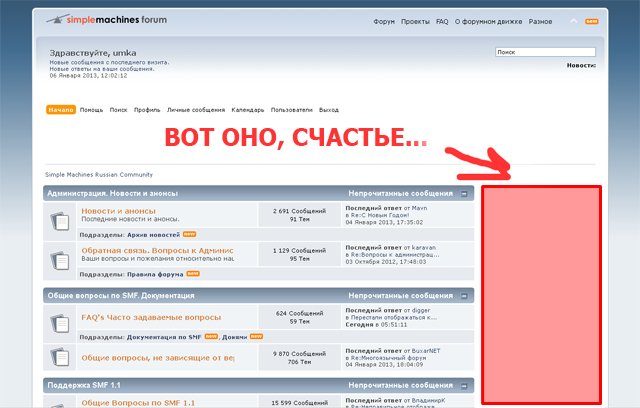Open digger user profile link
Image resolution: width=640 pixels, height=408 pixels.
pyautogui.click(x=421, y=310)
